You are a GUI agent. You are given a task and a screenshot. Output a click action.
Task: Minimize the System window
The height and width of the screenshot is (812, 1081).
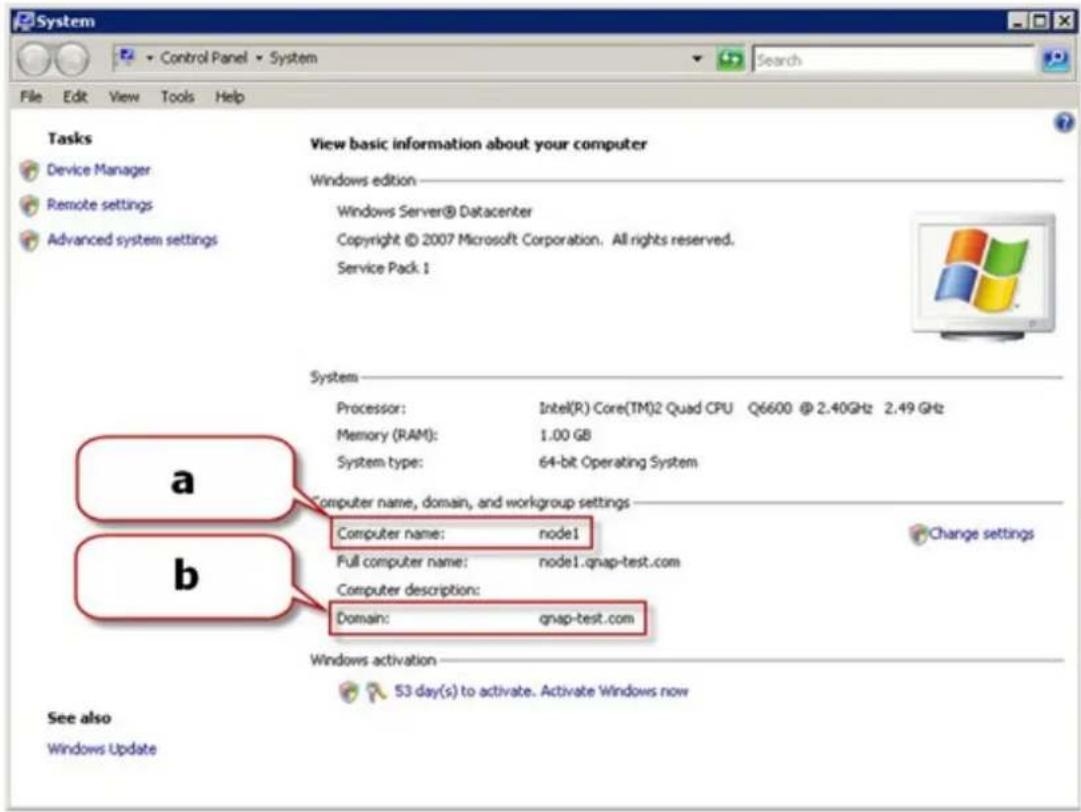[x=1018, y=21]
